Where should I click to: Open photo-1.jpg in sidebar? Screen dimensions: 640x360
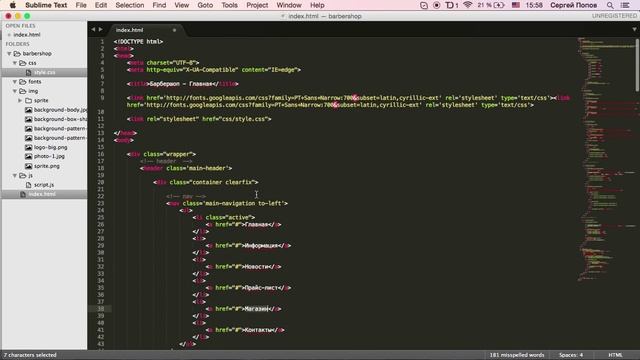[x=49, y=156]
